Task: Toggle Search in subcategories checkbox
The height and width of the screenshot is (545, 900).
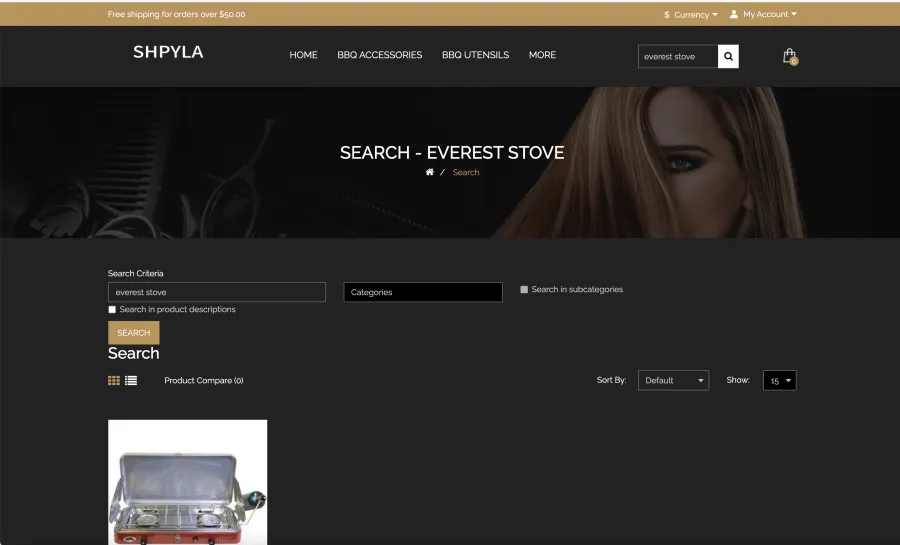Action: tap(524, 290)
